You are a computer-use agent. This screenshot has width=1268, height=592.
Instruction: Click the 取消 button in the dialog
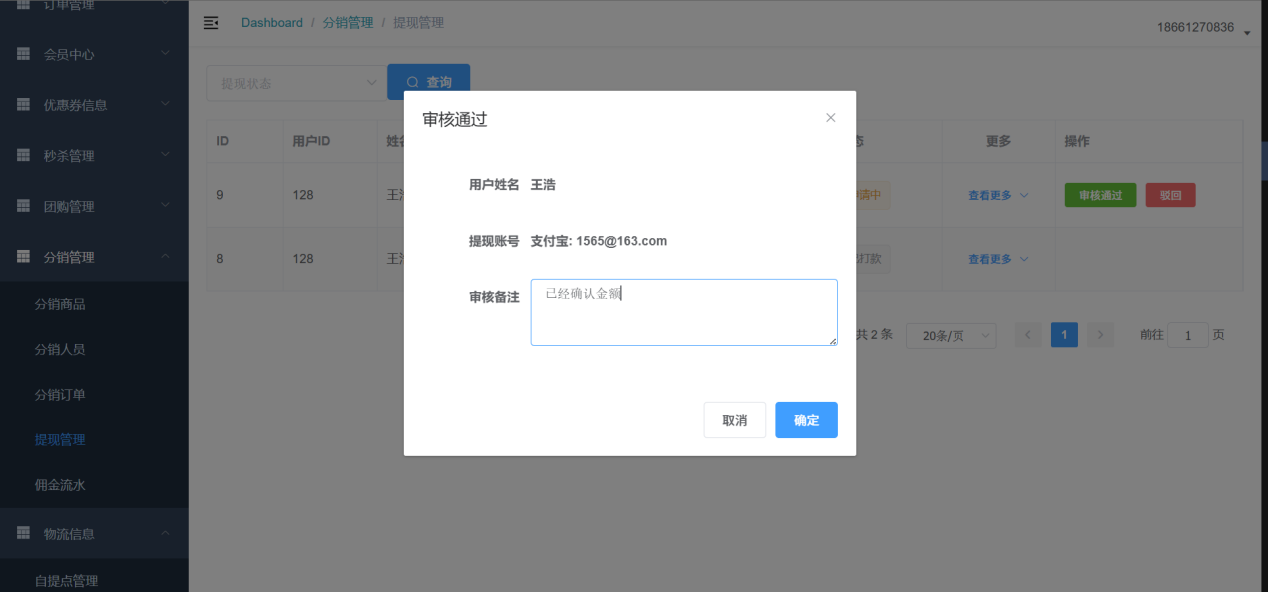(734, 420)
